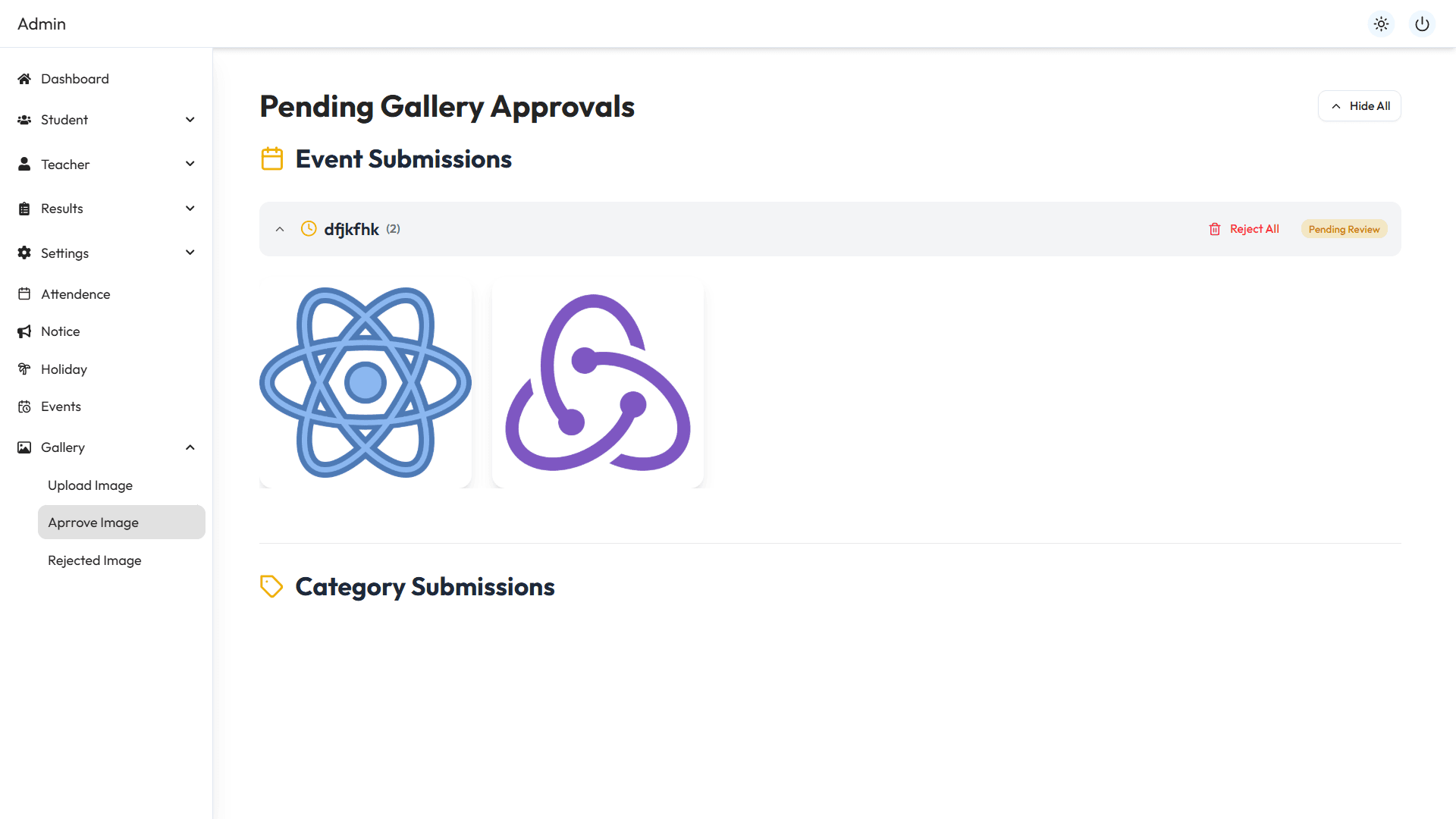Click the power logout icon
Image resolution: width=1456 pixels, height=819 pixels.
(x=1422, y=24)
